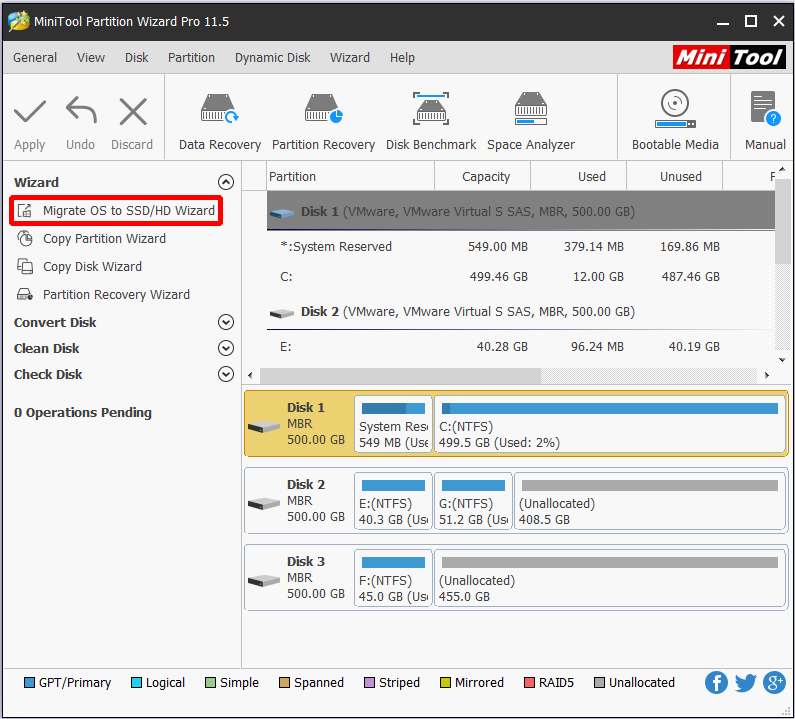This screenshot has height=719, width=795.
Task: Sort by the Used column header
Action: pyautogui.click(x=579, y=176)
